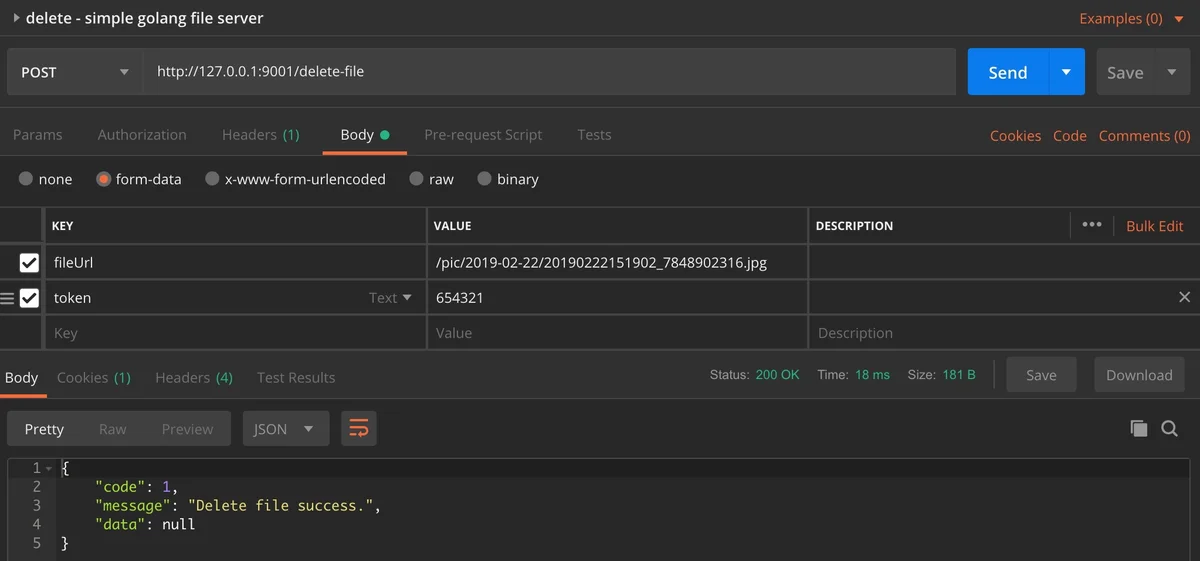Uncheck the fileUrl row checkbox
Viewport: 1200px width, 561px height.
[x=29, y=263]
